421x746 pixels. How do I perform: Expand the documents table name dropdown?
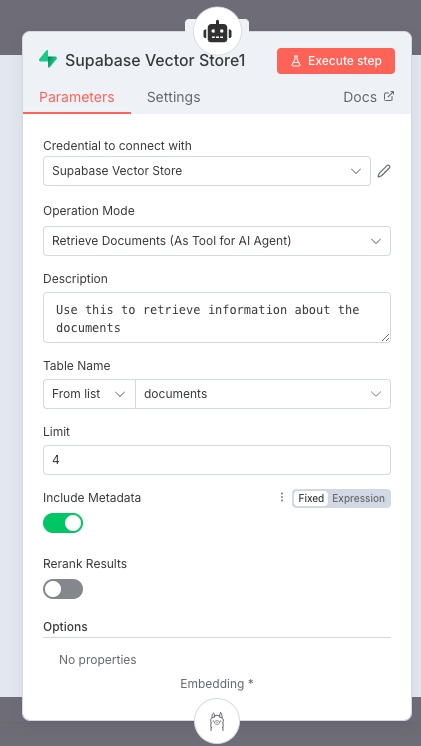click(263, 394)
